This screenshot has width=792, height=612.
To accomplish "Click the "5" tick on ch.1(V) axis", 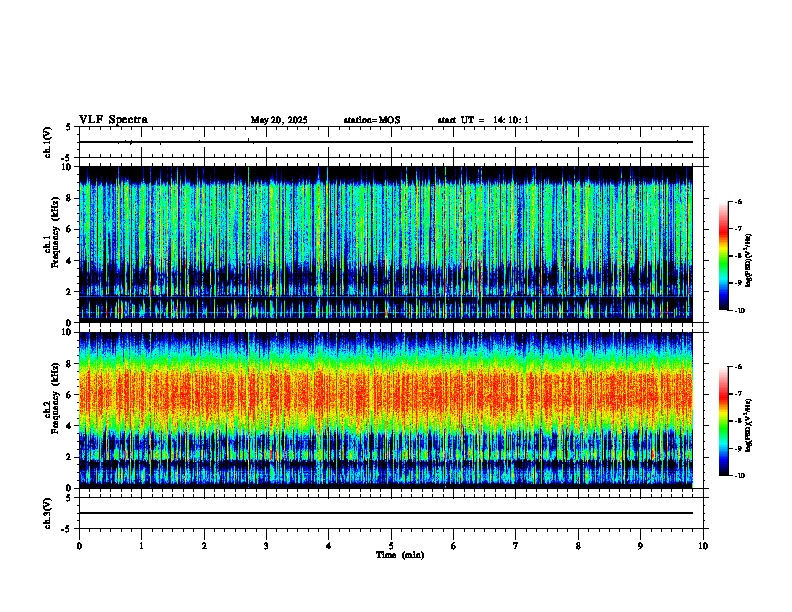I will tap(69, 127).
